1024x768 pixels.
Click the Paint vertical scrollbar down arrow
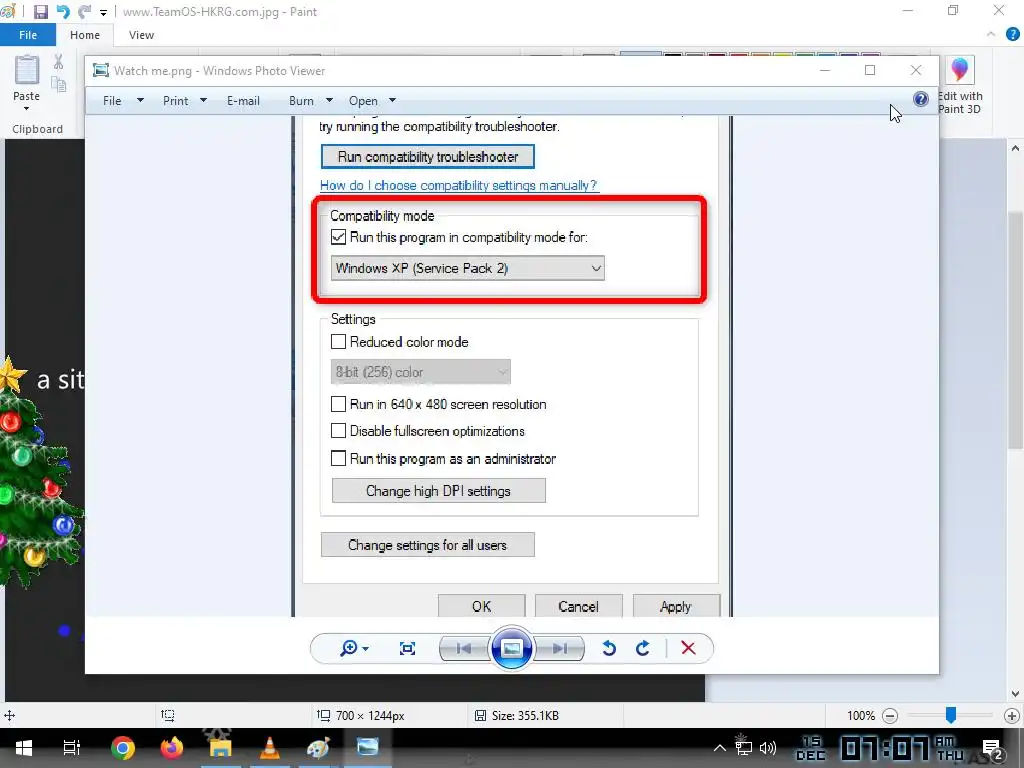(x=1015, y=694)
